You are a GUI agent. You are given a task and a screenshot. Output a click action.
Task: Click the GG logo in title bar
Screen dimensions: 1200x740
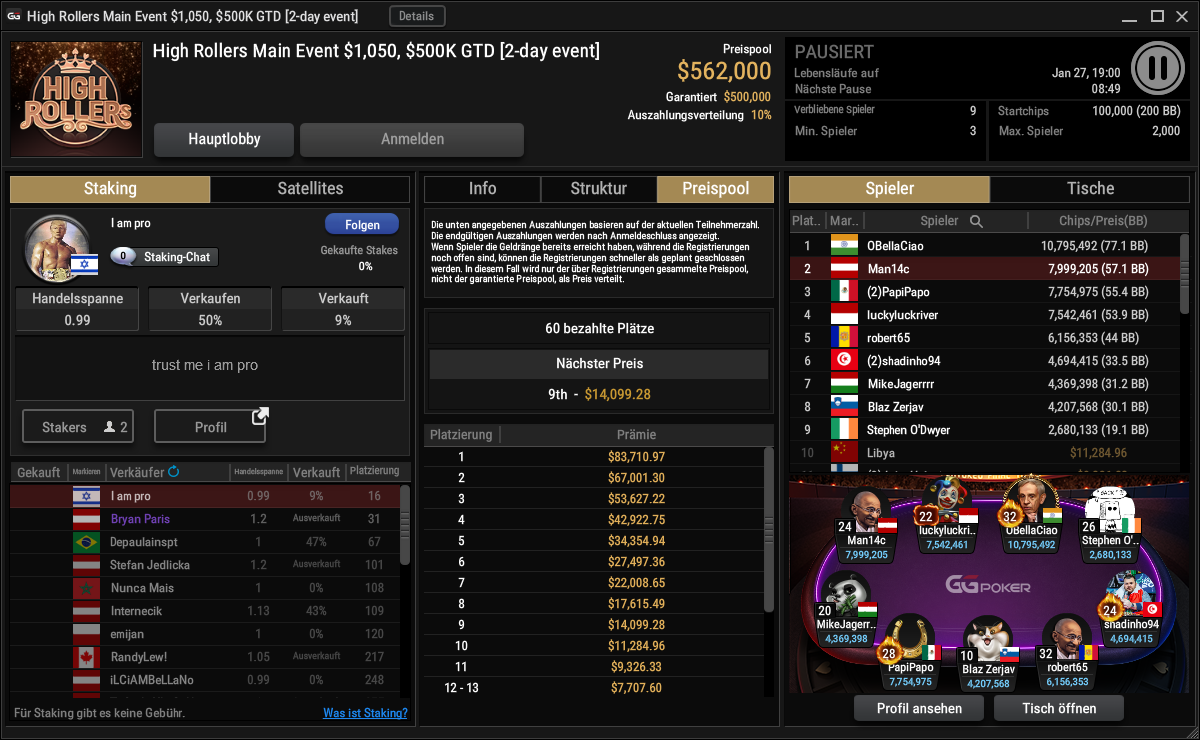14,16
